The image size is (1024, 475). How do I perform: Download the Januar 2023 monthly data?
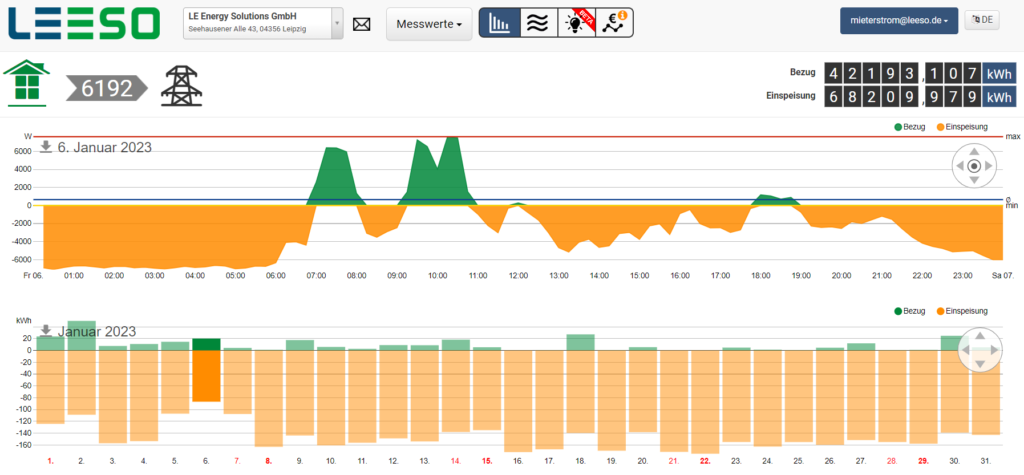pos(46,329)
